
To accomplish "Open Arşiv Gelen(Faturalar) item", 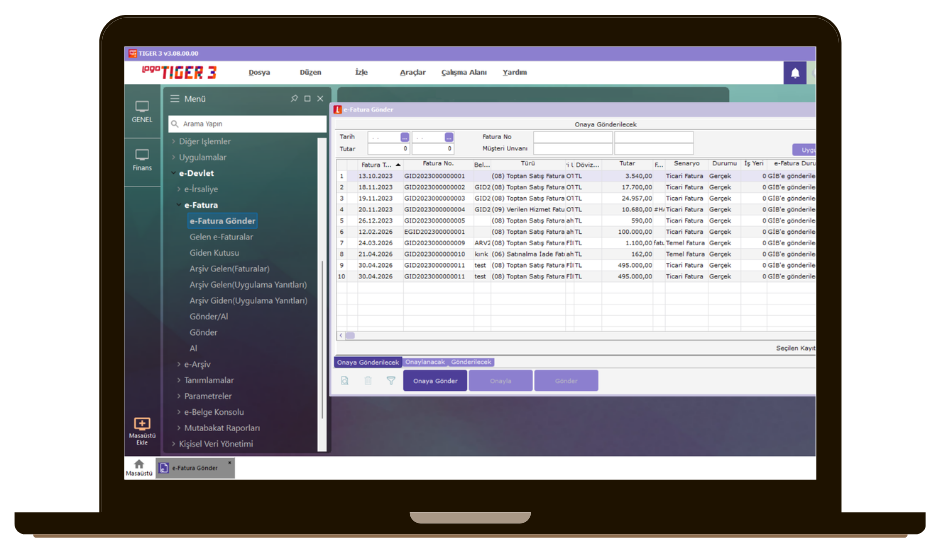I will pyautogui.click(x=230, y=269).
